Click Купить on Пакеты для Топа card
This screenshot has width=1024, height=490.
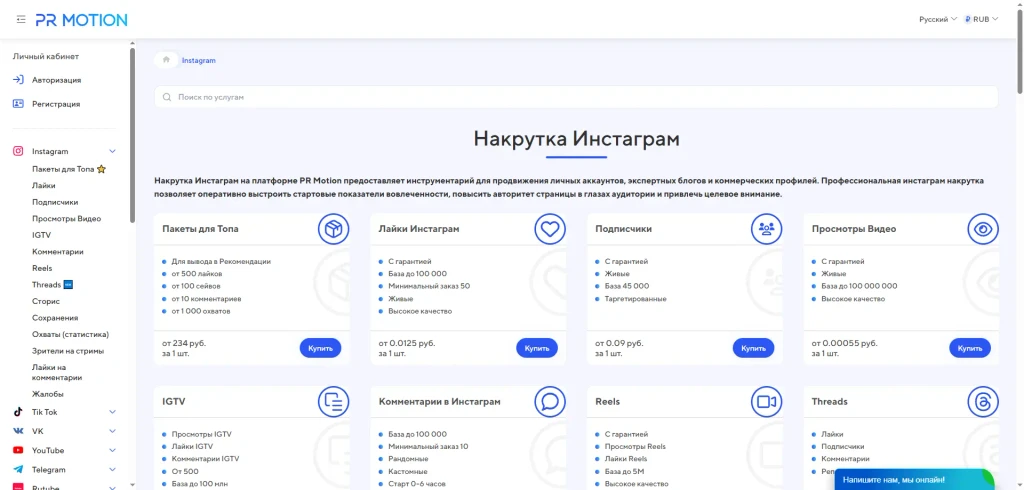[x=321, y=348]
